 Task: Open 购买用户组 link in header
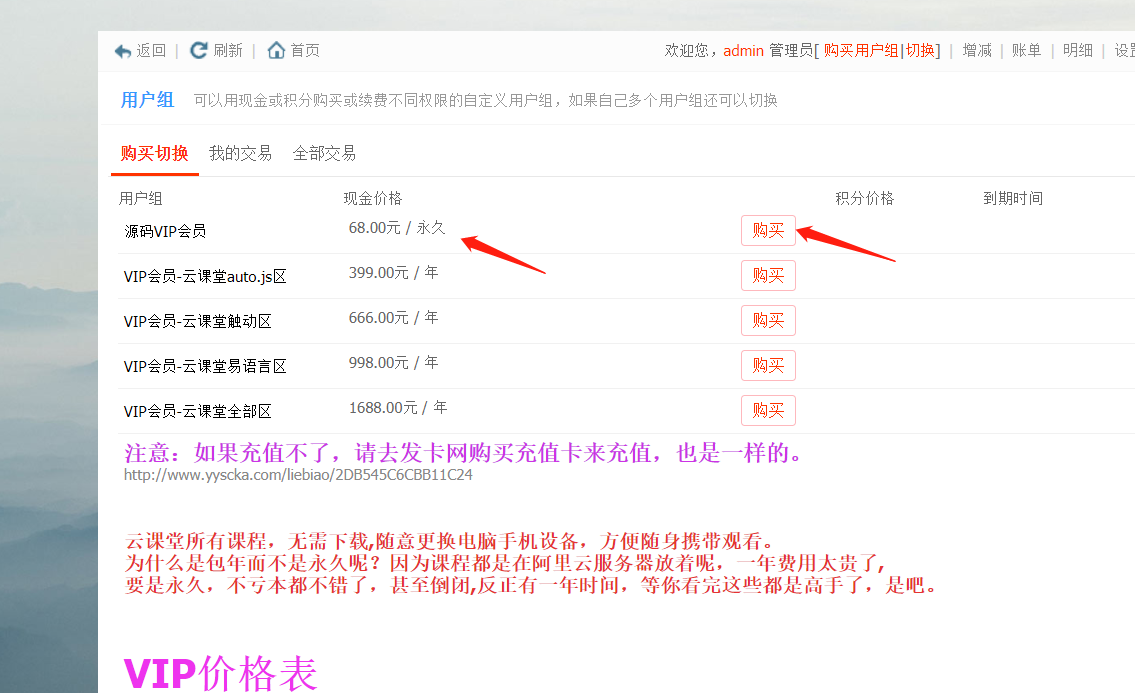(861, 51)
